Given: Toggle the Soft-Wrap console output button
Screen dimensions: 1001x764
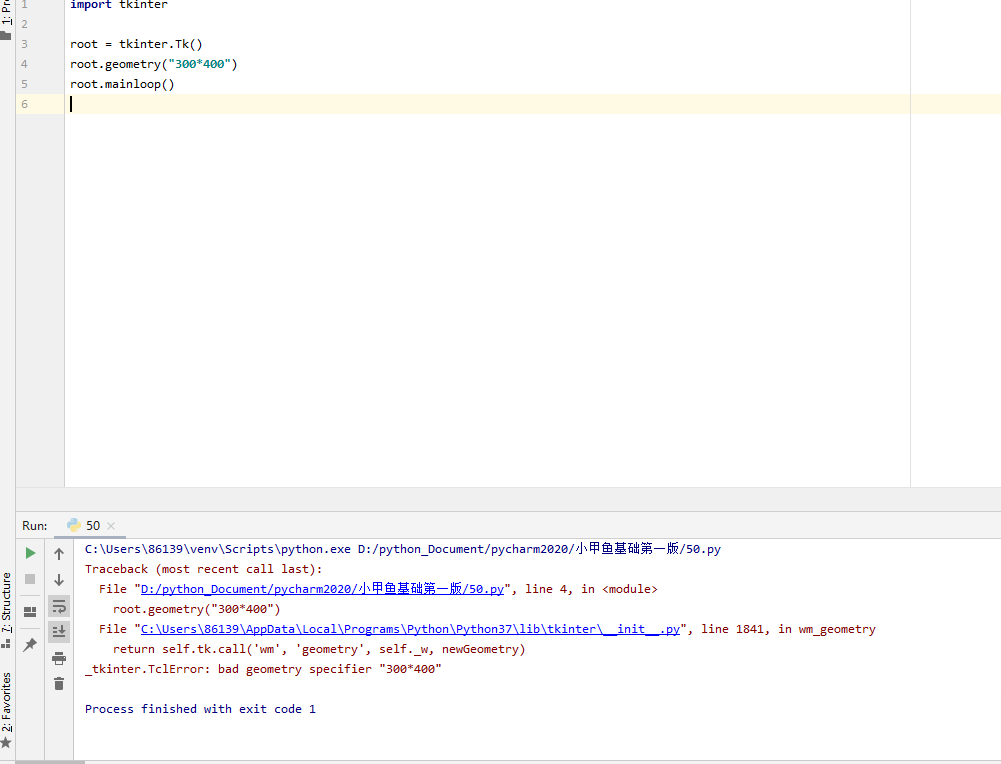Looking at the screenshot, I should [59, 606].
